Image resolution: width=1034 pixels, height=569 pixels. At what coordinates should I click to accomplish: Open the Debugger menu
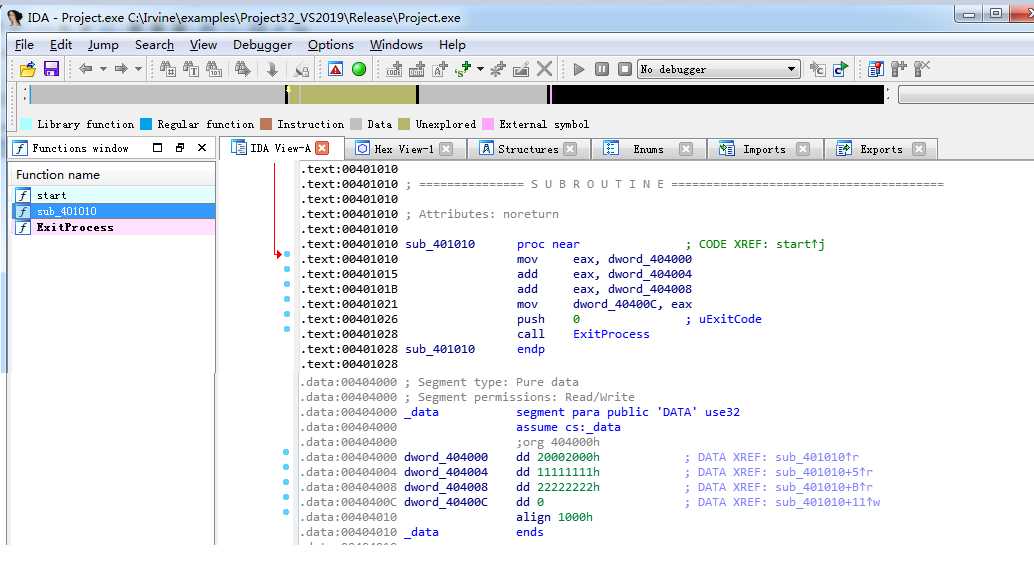coord(262,45)
